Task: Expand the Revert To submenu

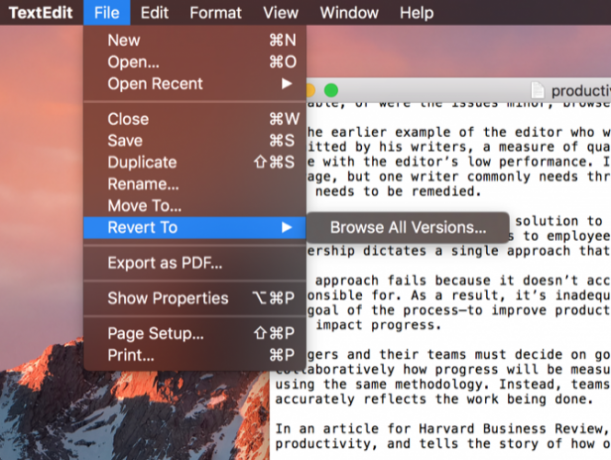Action: coord(194,228)
